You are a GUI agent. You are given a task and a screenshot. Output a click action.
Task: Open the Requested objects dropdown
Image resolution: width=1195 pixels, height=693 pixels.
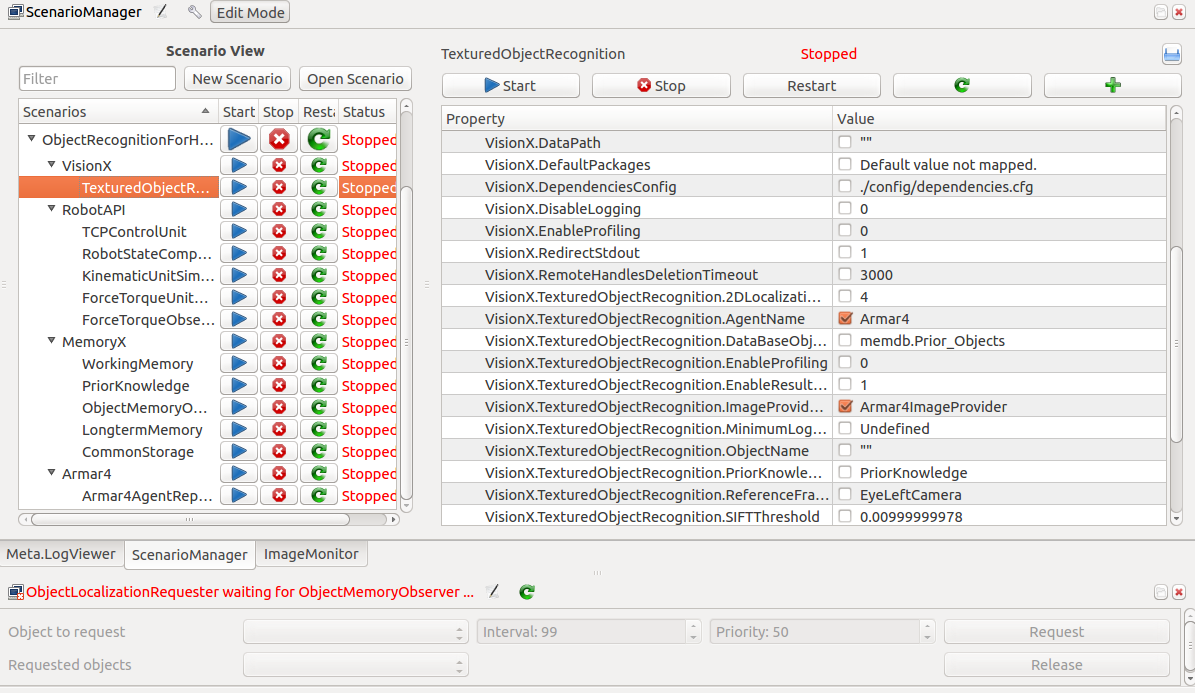tap(355, 665)
